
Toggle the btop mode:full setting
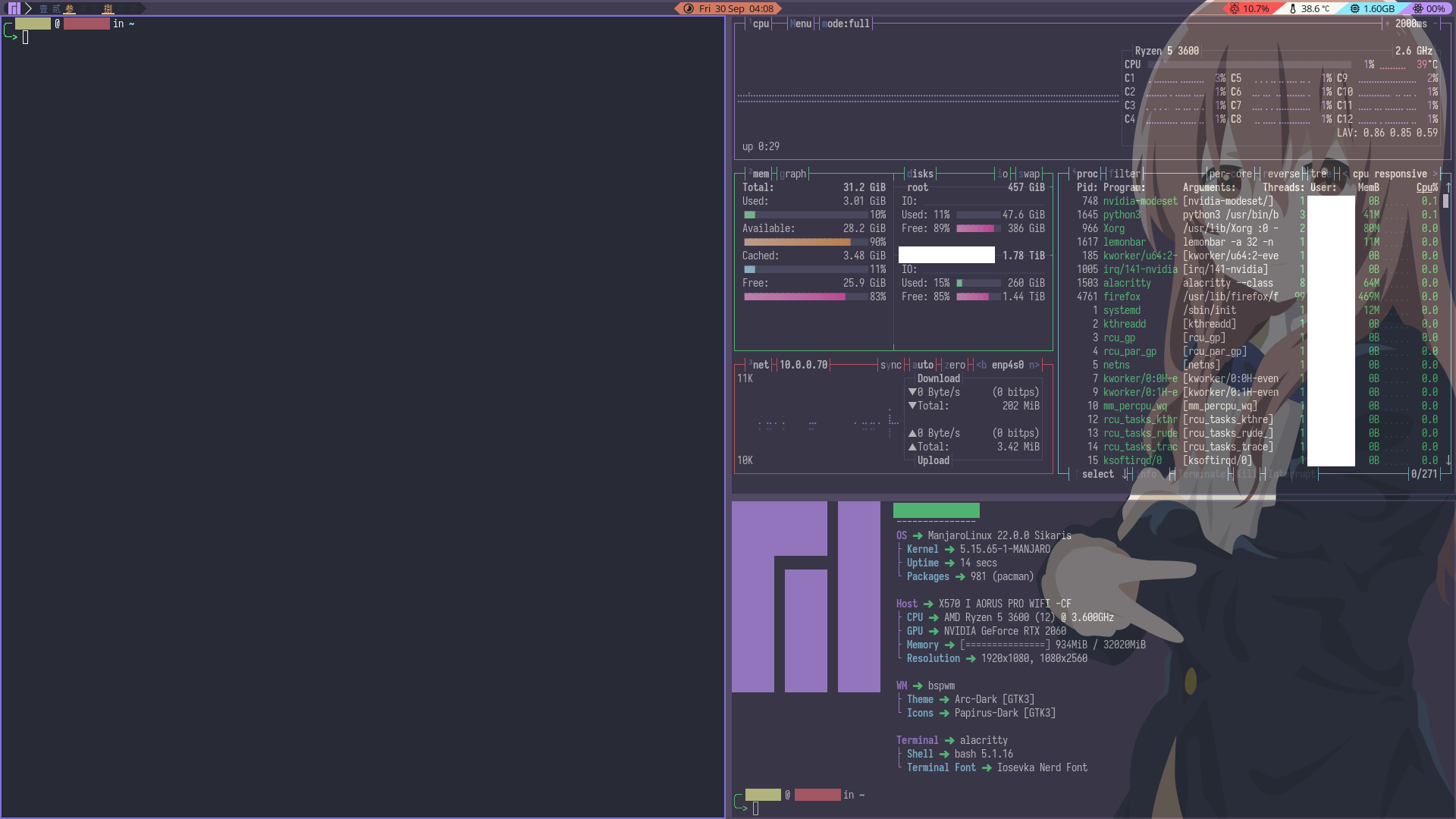pyautogui.click(x=846, y=24)
